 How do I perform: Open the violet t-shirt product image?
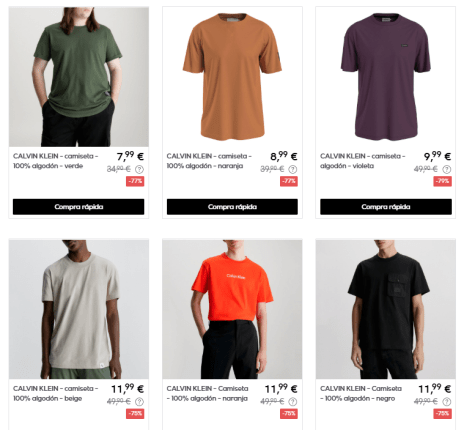pyautogui.click(x=386, y=77)
